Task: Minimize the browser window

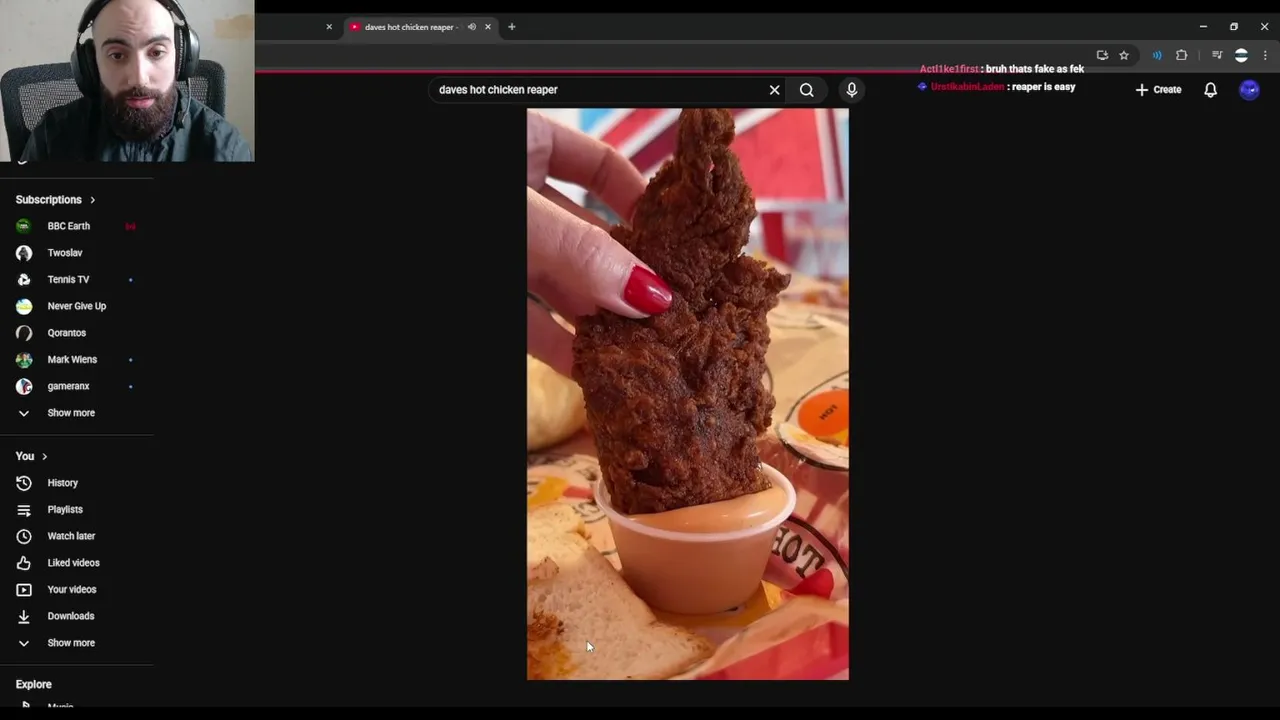Action: click(1203, 27)
